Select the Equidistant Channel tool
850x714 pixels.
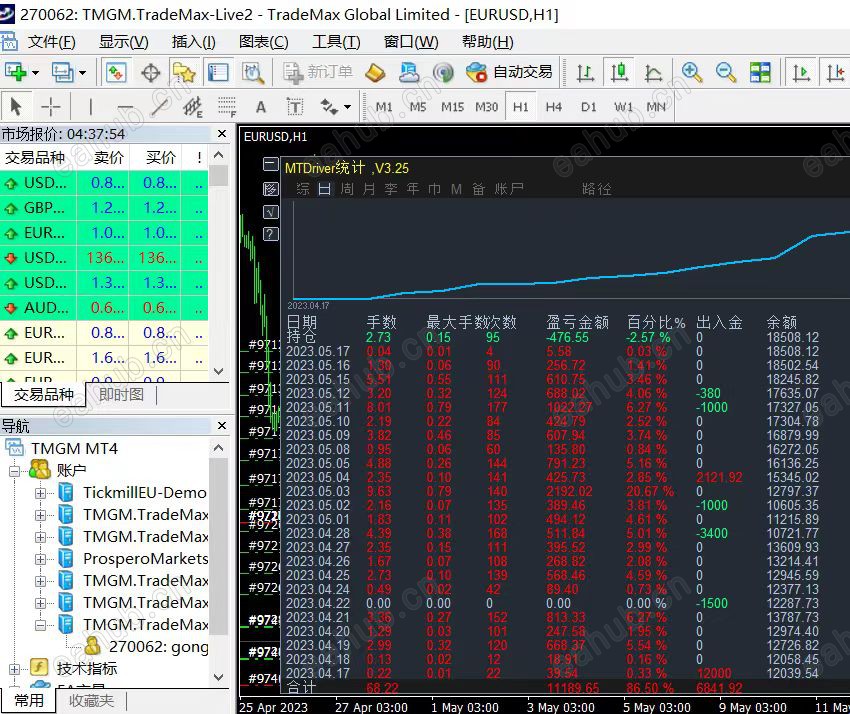(193, 106)
